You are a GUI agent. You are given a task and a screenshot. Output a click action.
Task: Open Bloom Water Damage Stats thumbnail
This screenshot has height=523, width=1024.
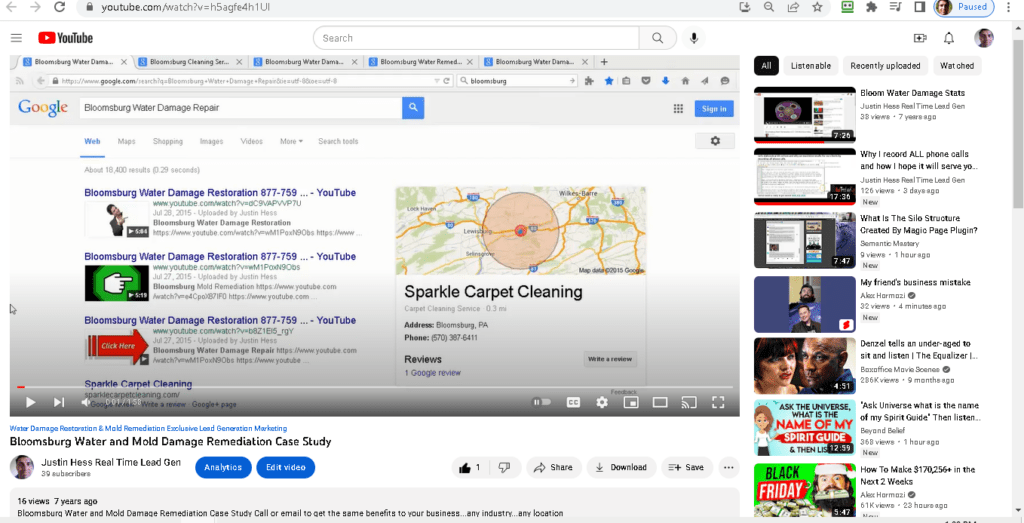click(805, 115)
